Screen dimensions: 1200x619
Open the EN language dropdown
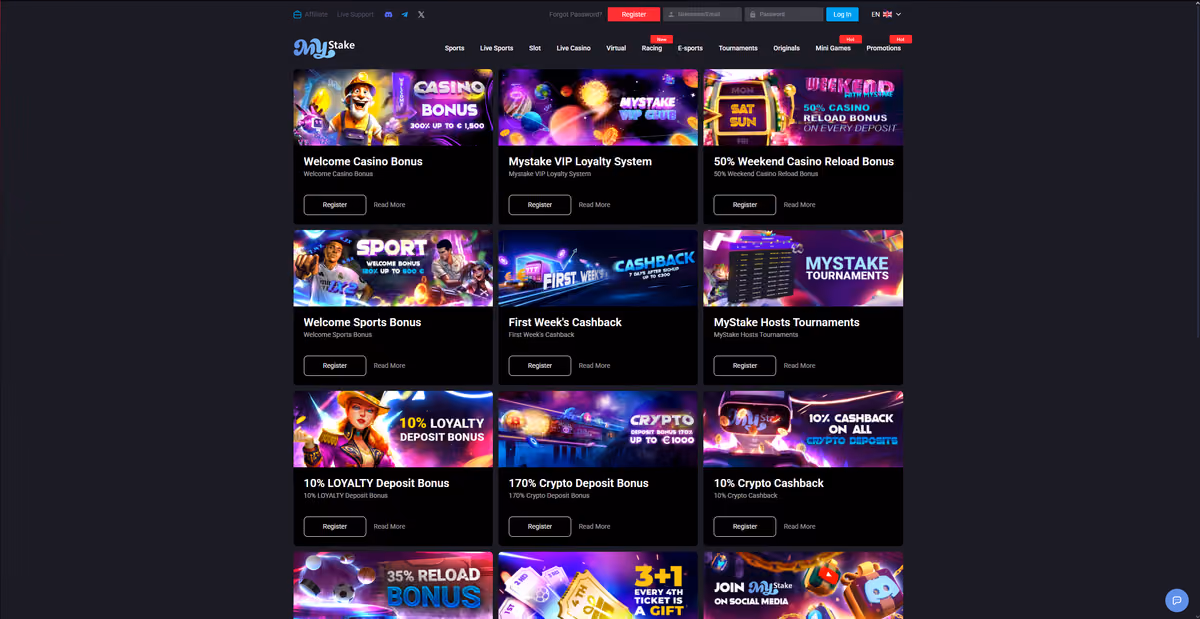[886, 15]
